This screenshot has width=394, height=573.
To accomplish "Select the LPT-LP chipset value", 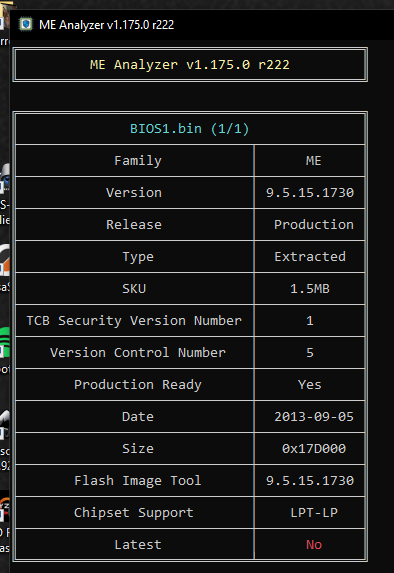I will click(x=314, y=512).
